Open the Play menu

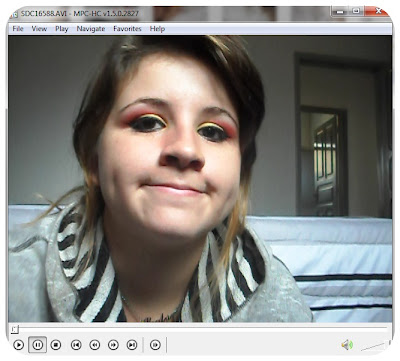click(x=62, y=29)
